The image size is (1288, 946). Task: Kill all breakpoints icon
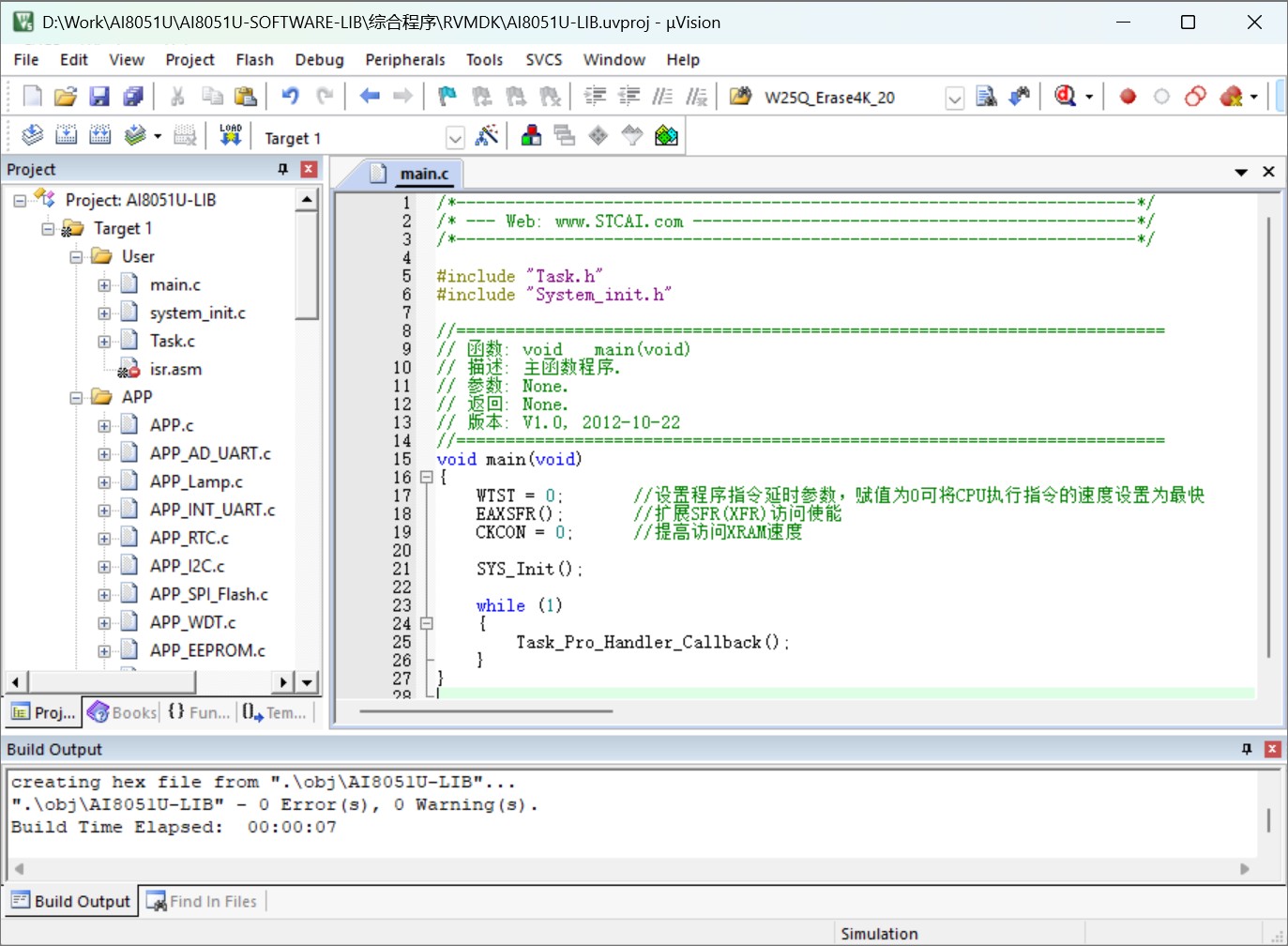1231,97
